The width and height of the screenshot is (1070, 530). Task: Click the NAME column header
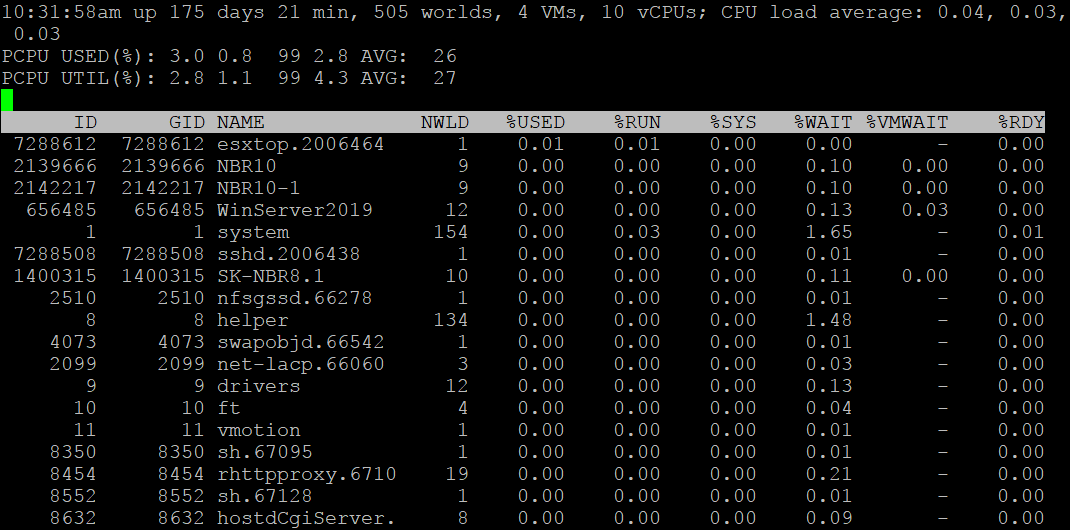coord(240,122)
